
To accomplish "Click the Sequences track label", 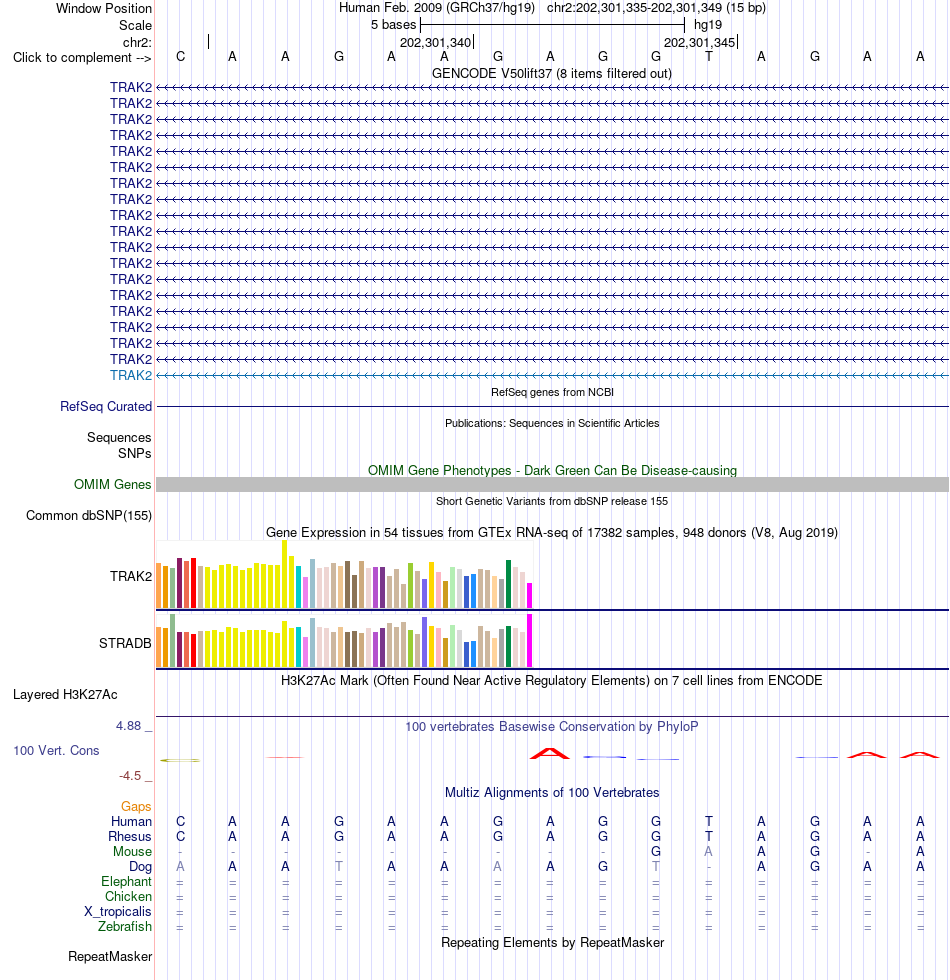I will tap(119, 438).
